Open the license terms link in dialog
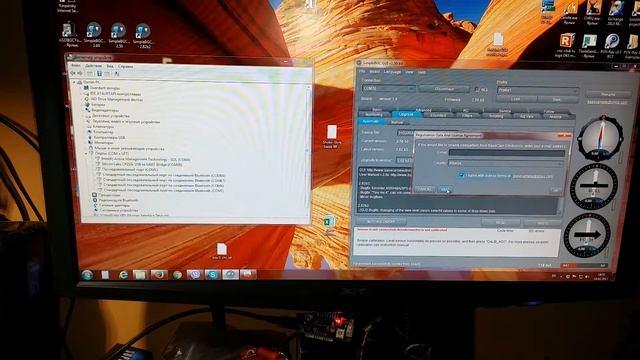This screenshot has height=360, width=640. 533,176
